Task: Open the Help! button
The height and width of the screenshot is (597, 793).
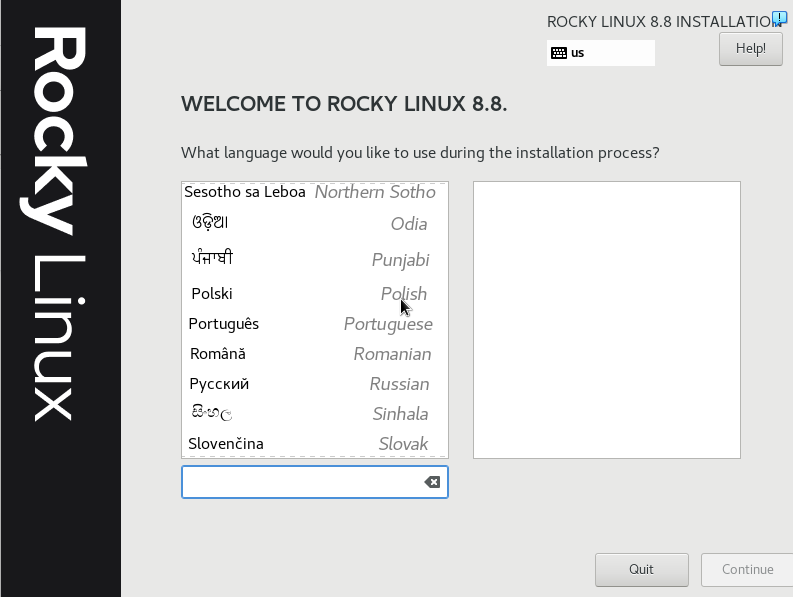Action: [x=751, y=49]
